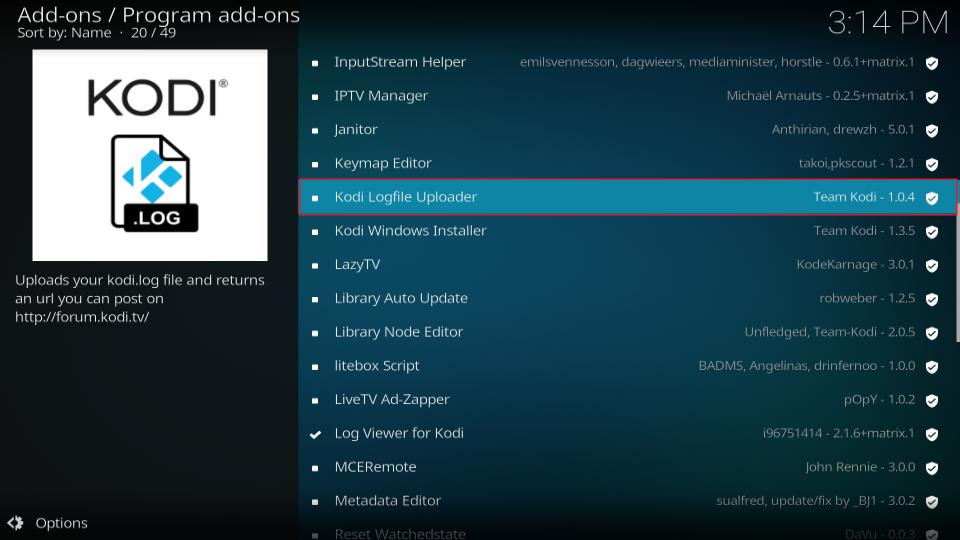Click verified shield icon for Metadata Editor
960x540 pixels.
tap(932, 501)
